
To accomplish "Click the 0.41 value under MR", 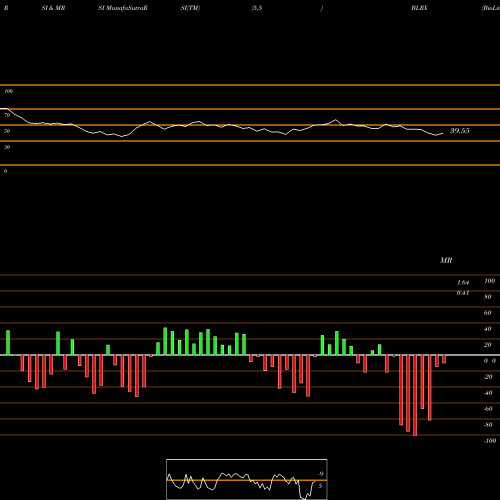I will (463, 293).
